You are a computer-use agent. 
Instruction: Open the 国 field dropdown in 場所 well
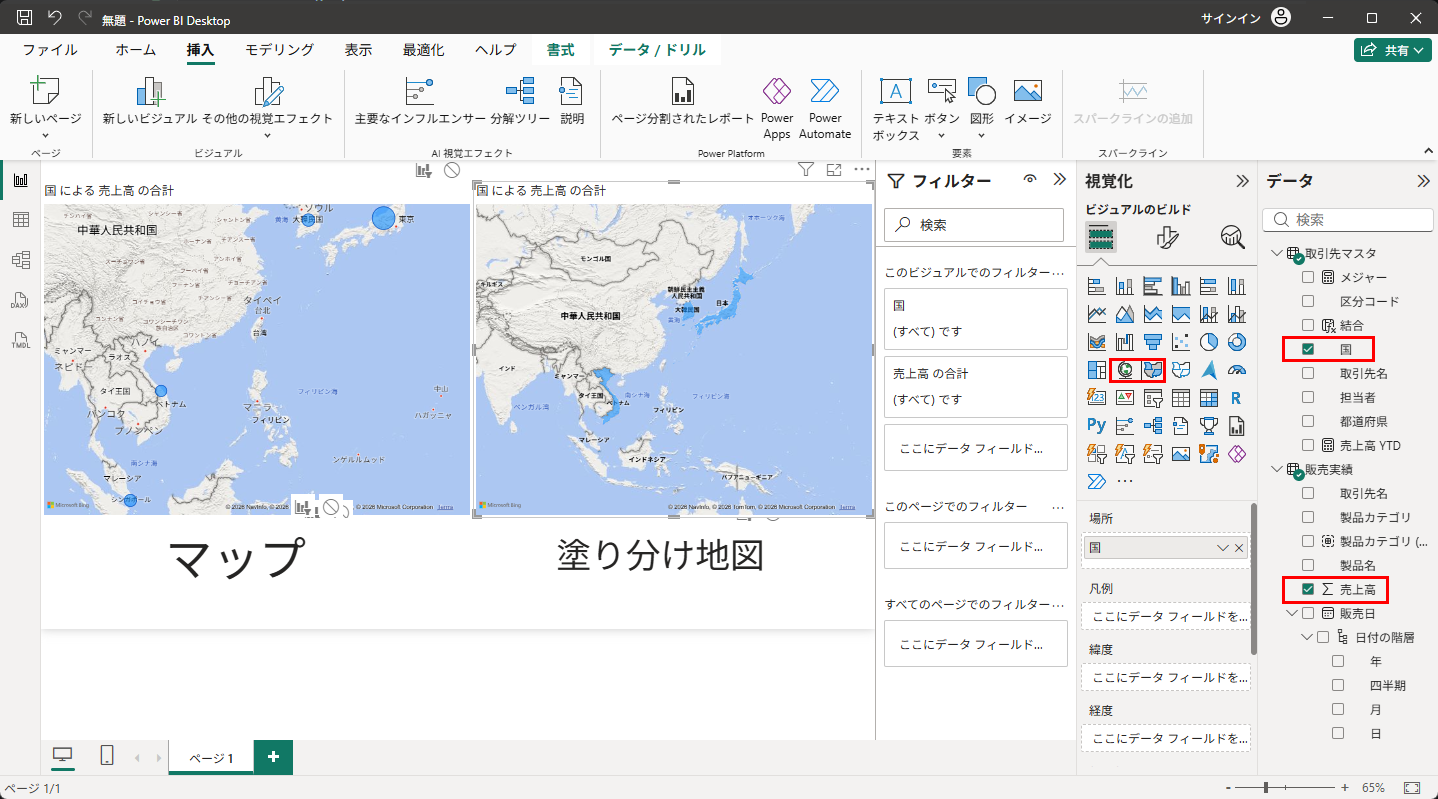[1222, 547]
